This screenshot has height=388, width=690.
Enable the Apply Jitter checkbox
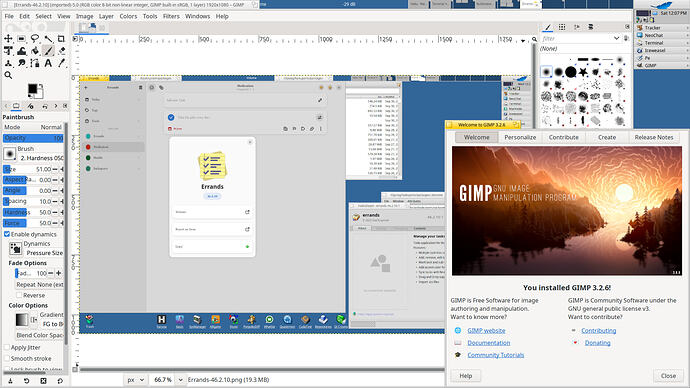(x=7, y=348)
